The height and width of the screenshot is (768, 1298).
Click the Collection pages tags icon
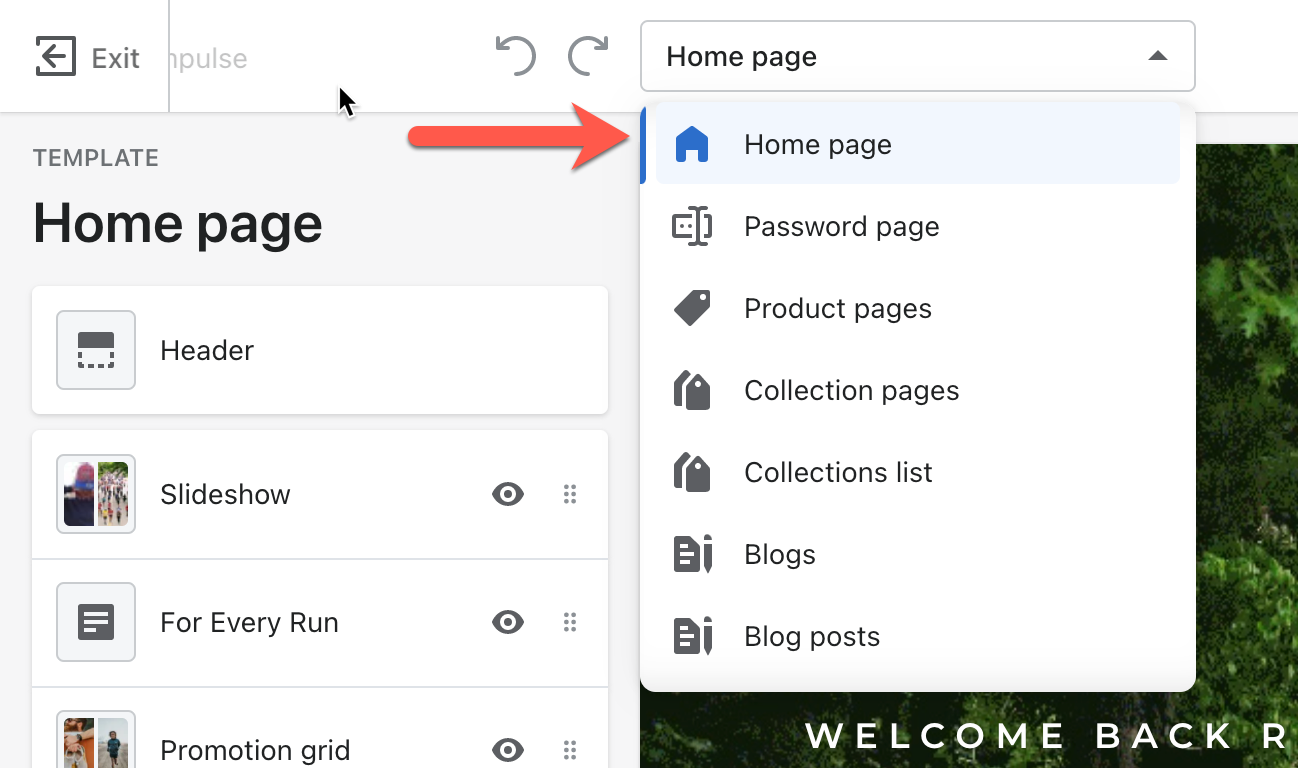click(692, 391)
